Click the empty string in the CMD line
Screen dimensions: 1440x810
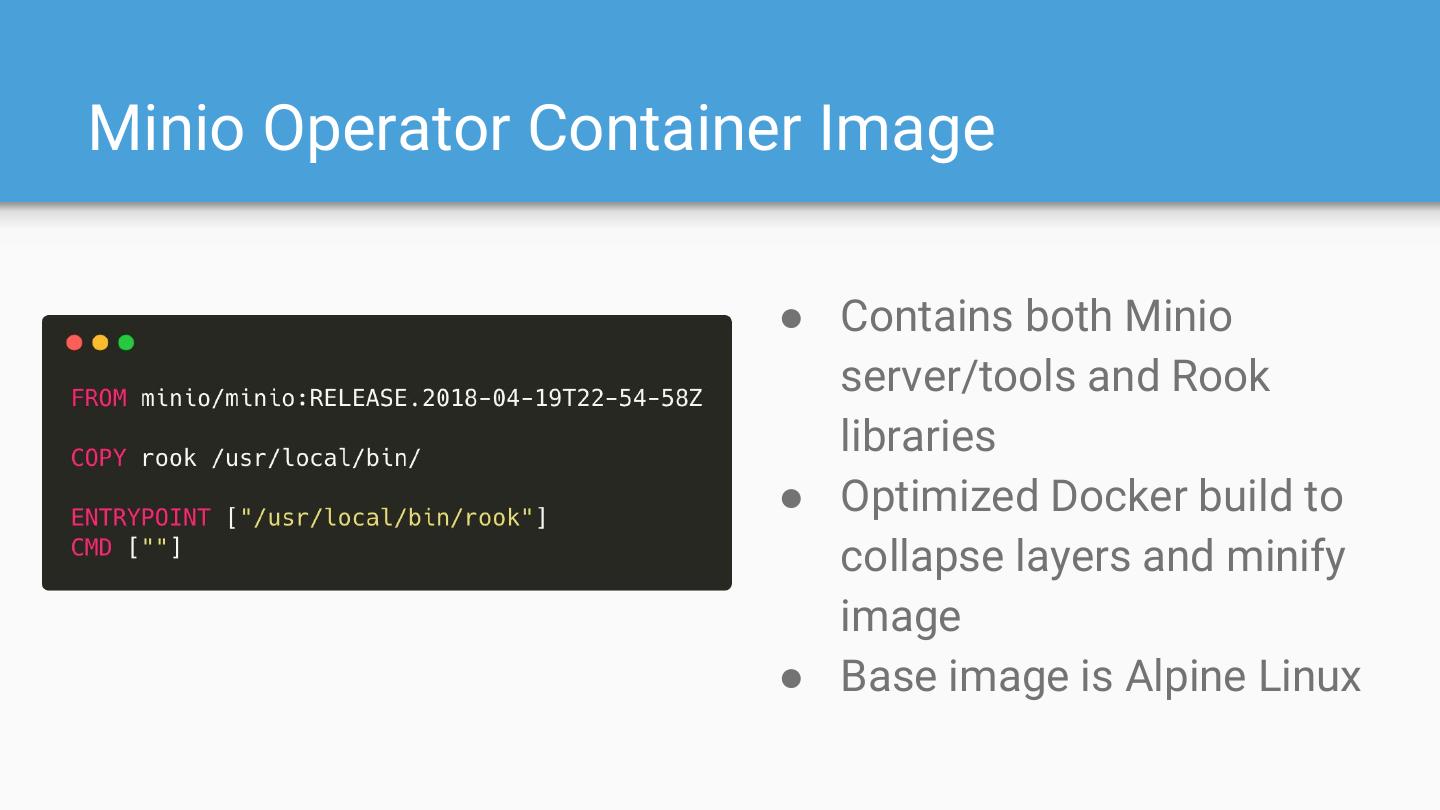tap(155, 547)
